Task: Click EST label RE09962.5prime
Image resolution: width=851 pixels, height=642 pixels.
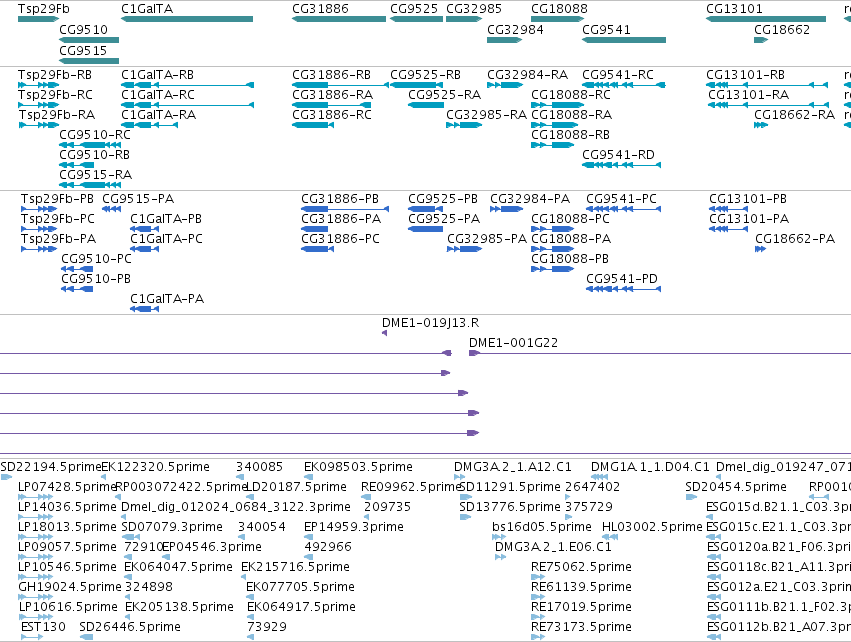Action: (x=412, y=487)
